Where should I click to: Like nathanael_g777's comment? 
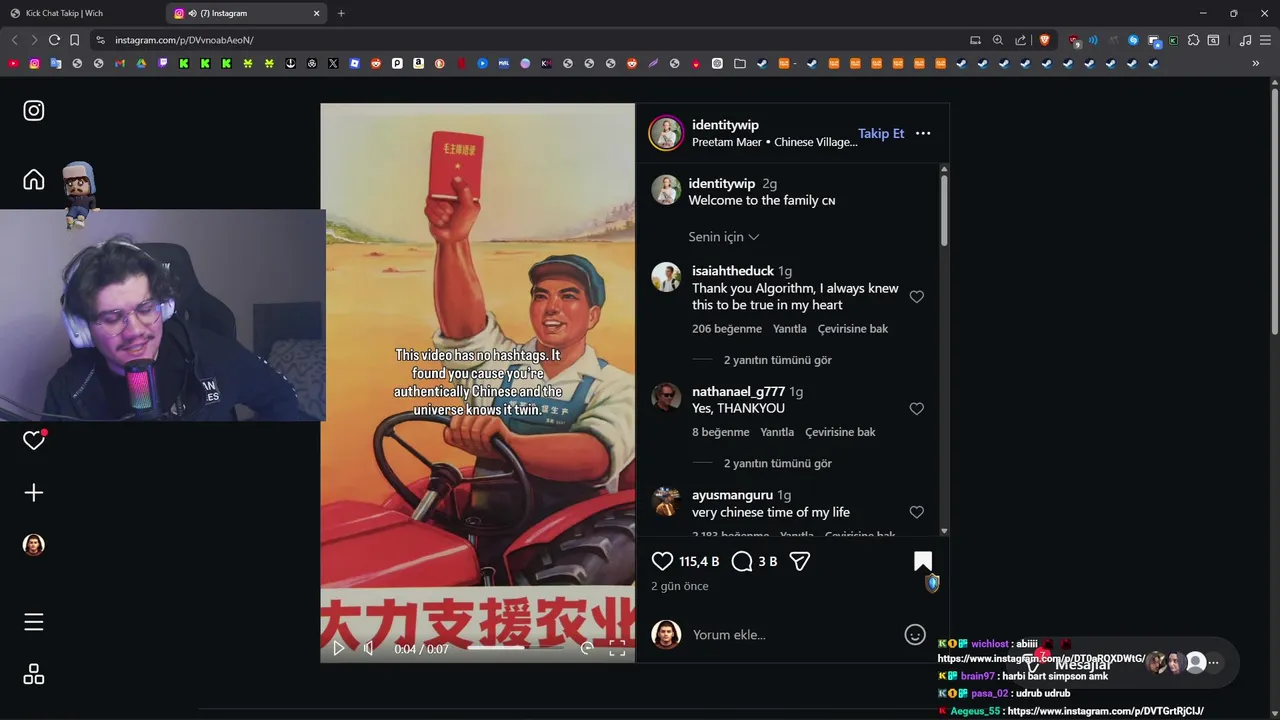(916, 409)
